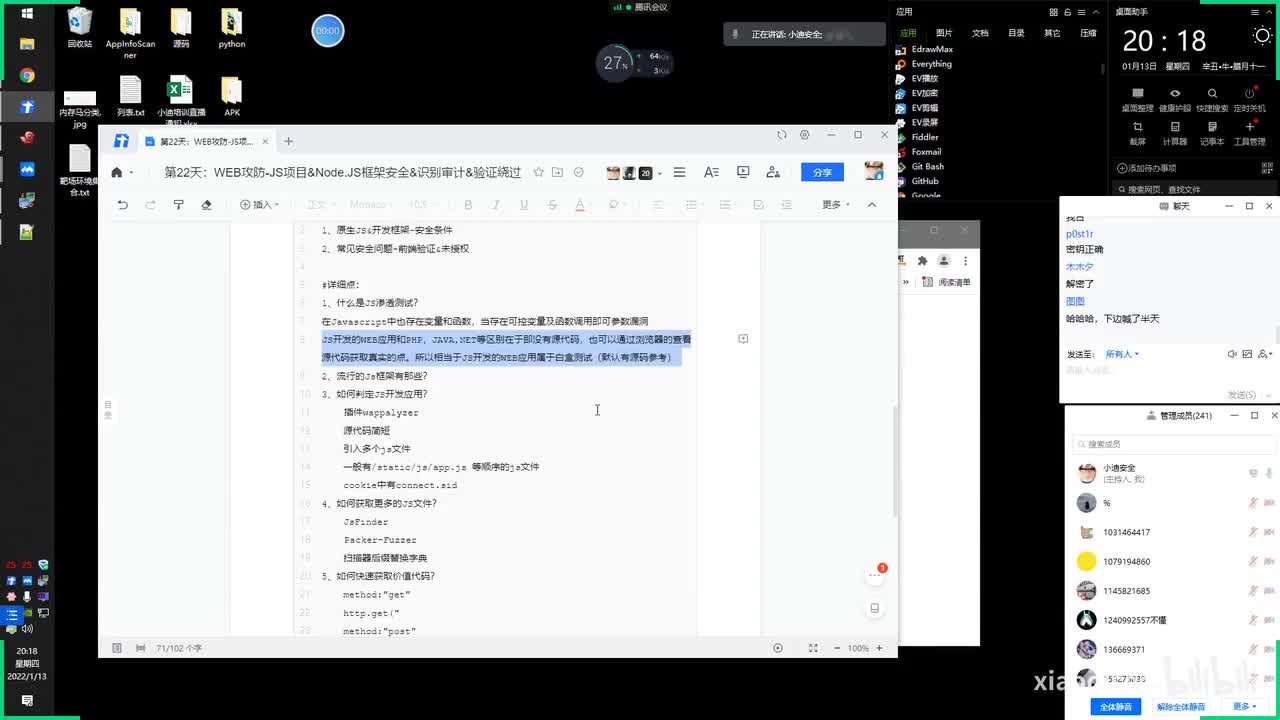This screenshot has width=1280, height=720.
Task: Toggle microphone mute for 1145821685
Action: coord(1253,591)
